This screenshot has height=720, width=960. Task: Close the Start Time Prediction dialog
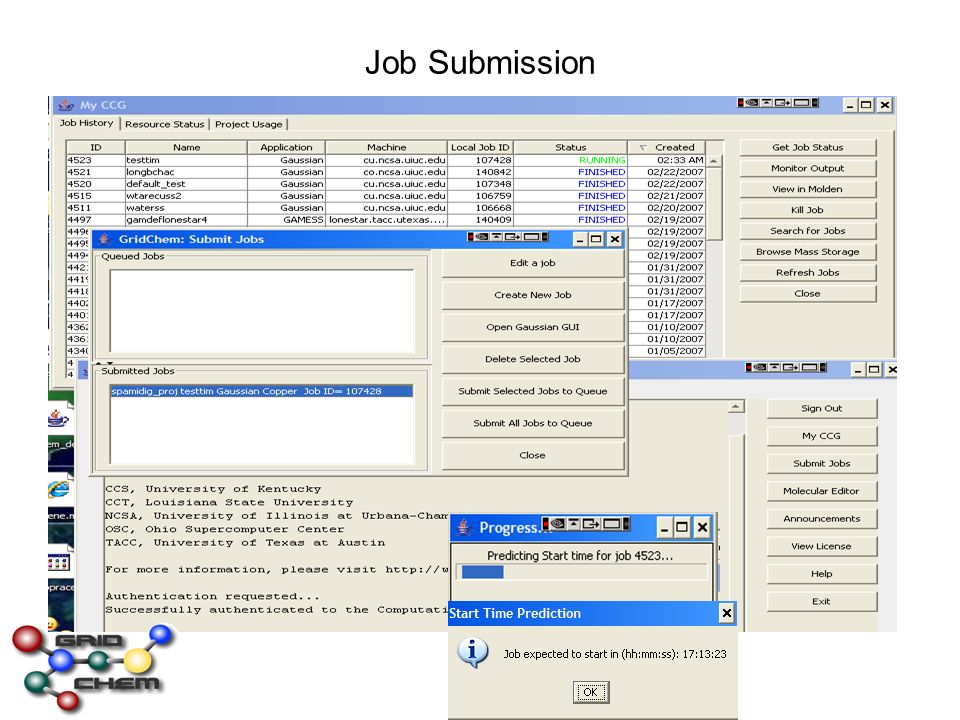pyautogui.click(x=726, y=613)
